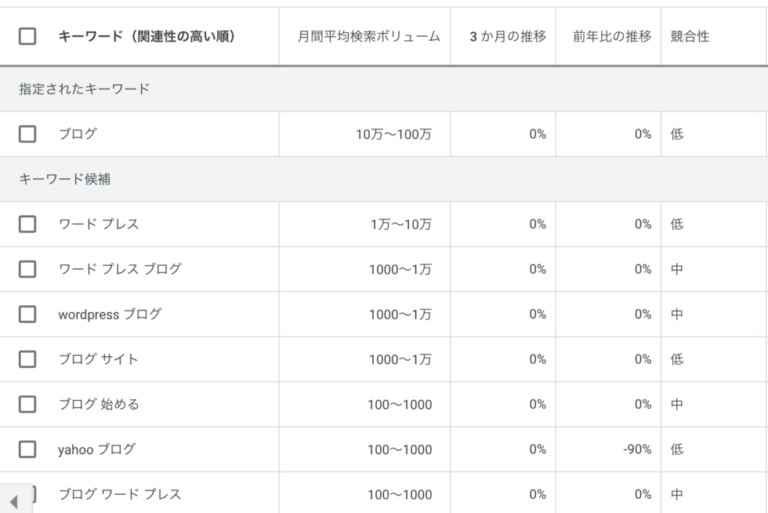
Task: Select the yahoo ブログ checkbox
Action: tap(28, 449)
